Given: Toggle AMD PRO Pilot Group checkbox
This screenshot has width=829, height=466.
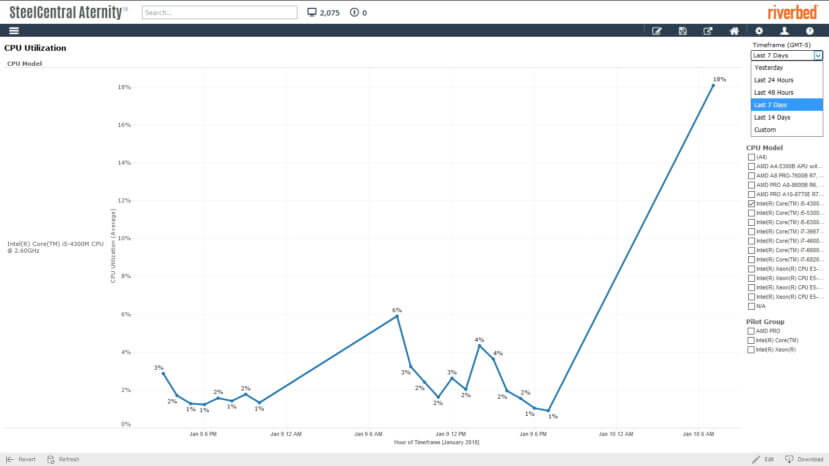Looking at the screenshot, I should 751,331.
